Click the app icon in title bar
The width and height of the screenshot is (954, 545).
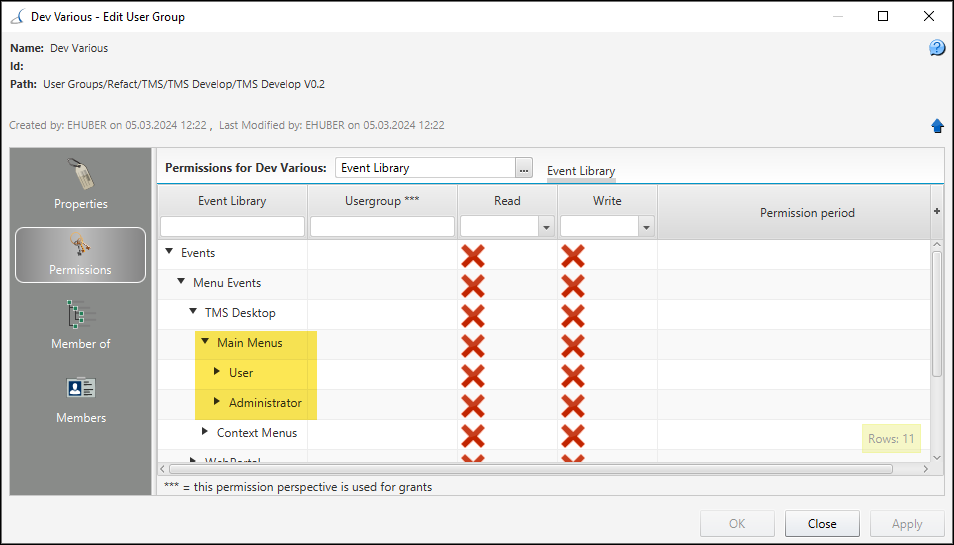click(x=18, y=16)
